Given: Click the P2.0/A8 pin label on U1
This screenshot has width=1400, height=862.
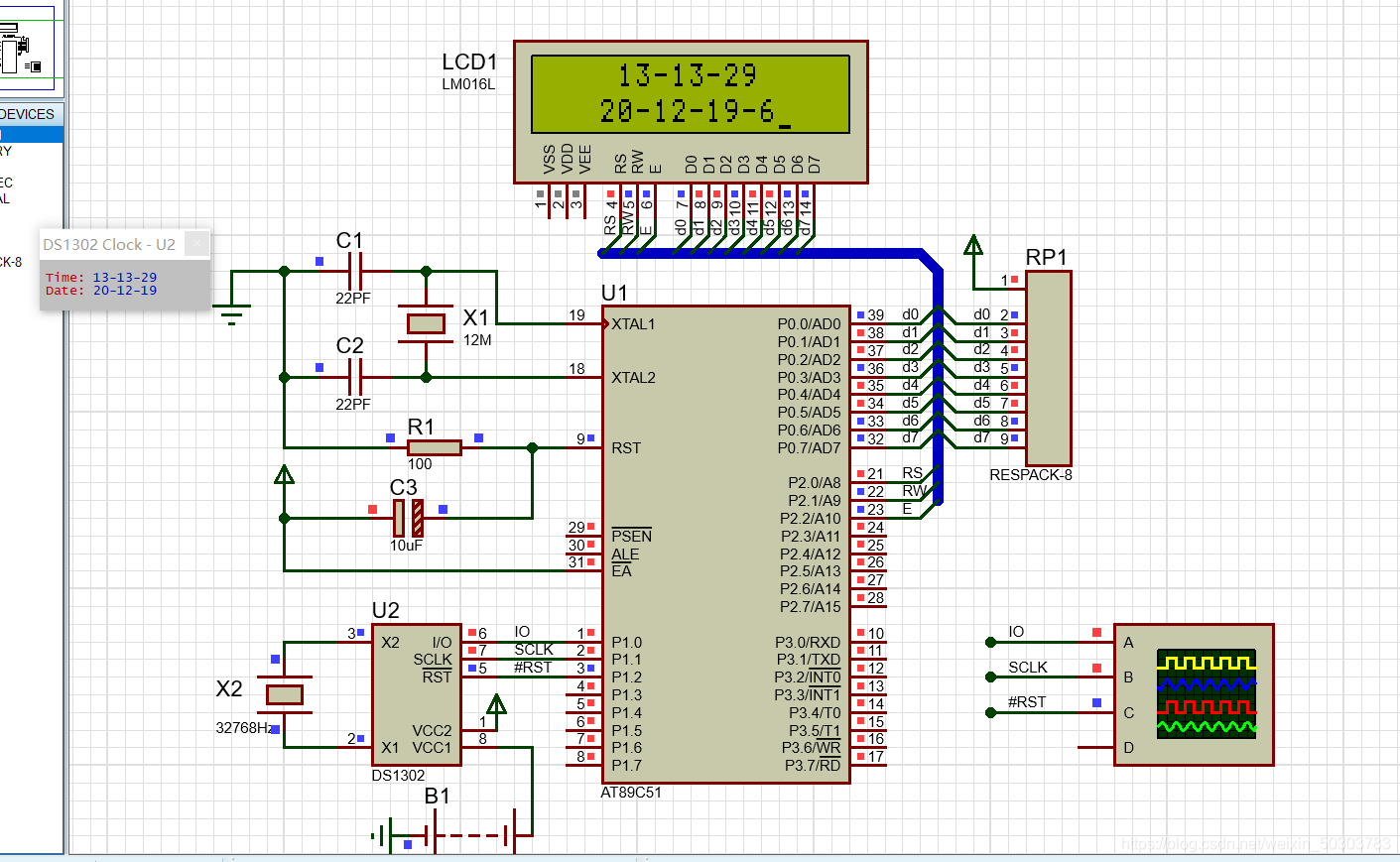Looking at the screenshot, I should [814, 483].
